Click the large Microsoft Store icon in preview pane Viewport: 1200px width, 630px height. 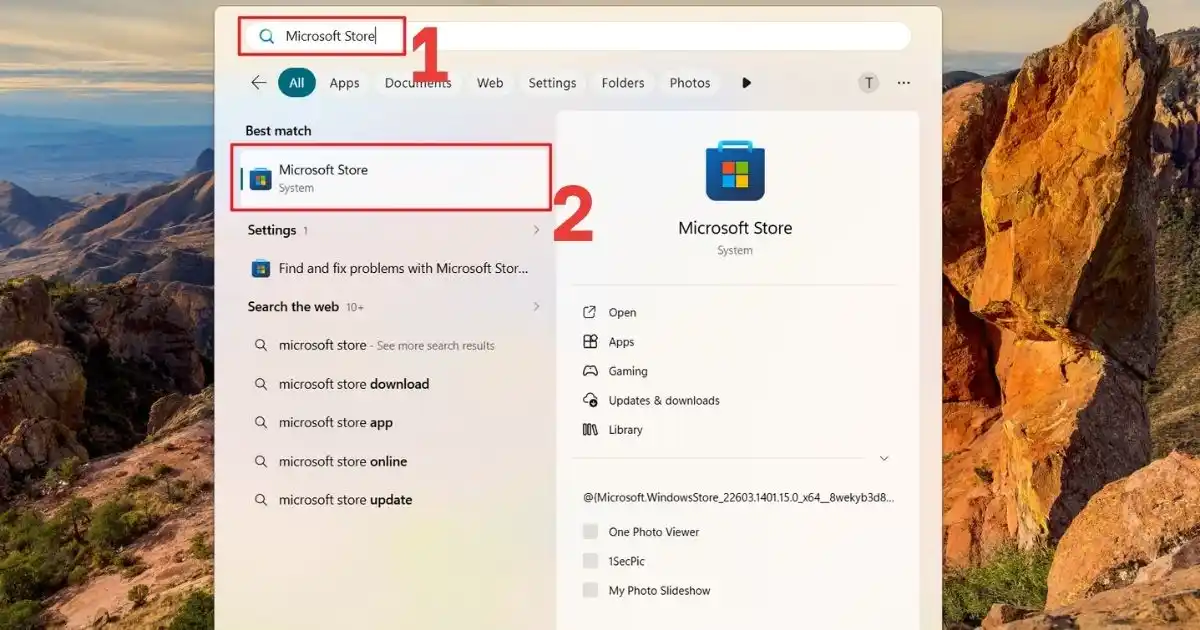[x=735, y=170]
